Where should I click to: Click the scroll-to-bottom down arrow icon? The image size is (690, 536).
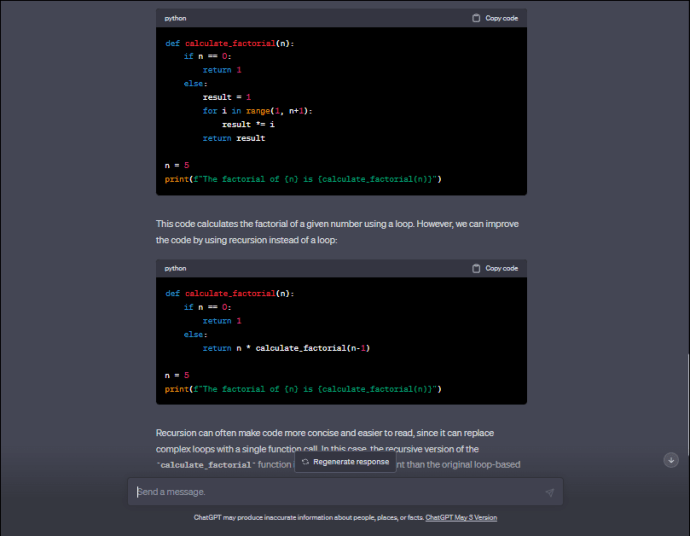[x=671, y=459]
